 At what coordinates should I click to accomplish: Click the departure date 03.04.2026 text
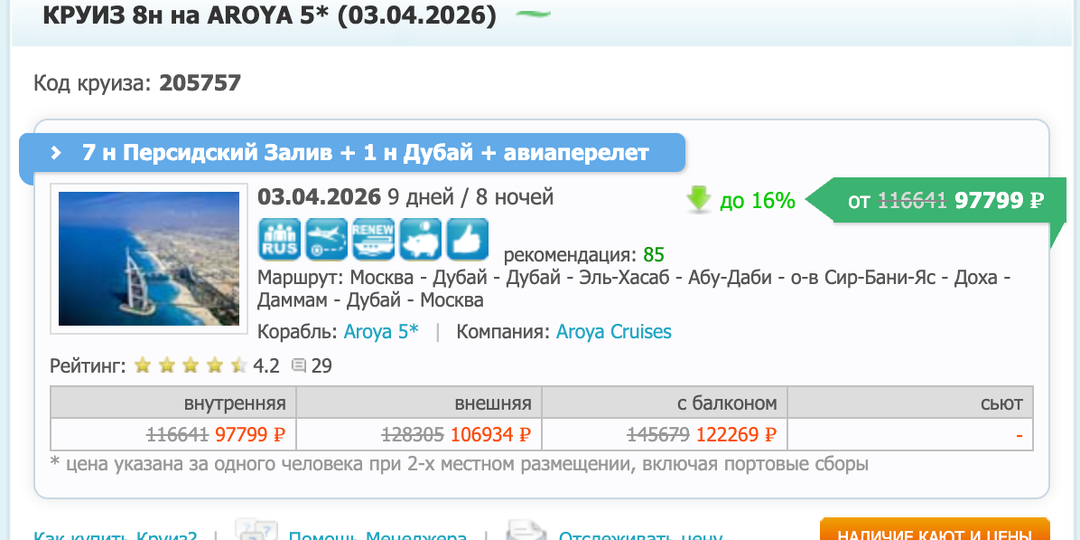pyautogui.click(x=319, y=197)
